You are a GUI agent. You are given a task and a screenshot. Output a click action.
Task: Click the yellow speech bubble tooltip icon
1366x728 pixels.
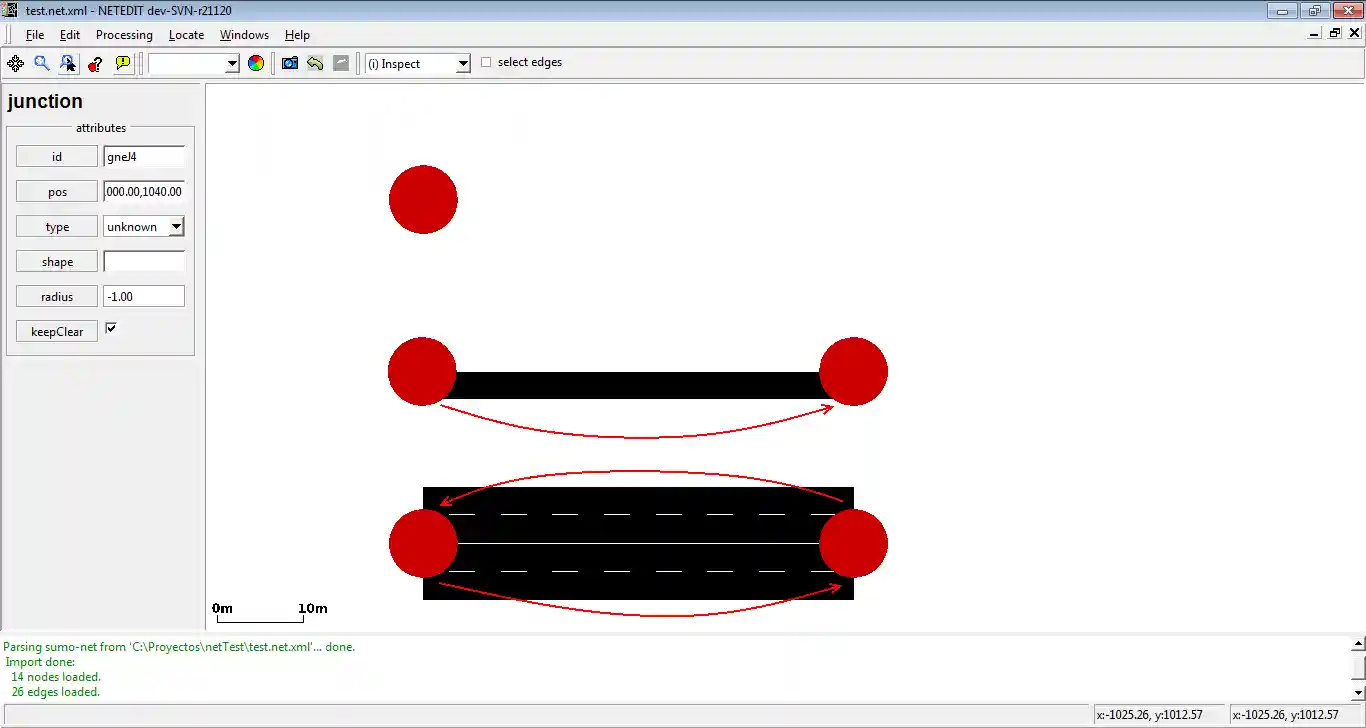coord(123,63)
